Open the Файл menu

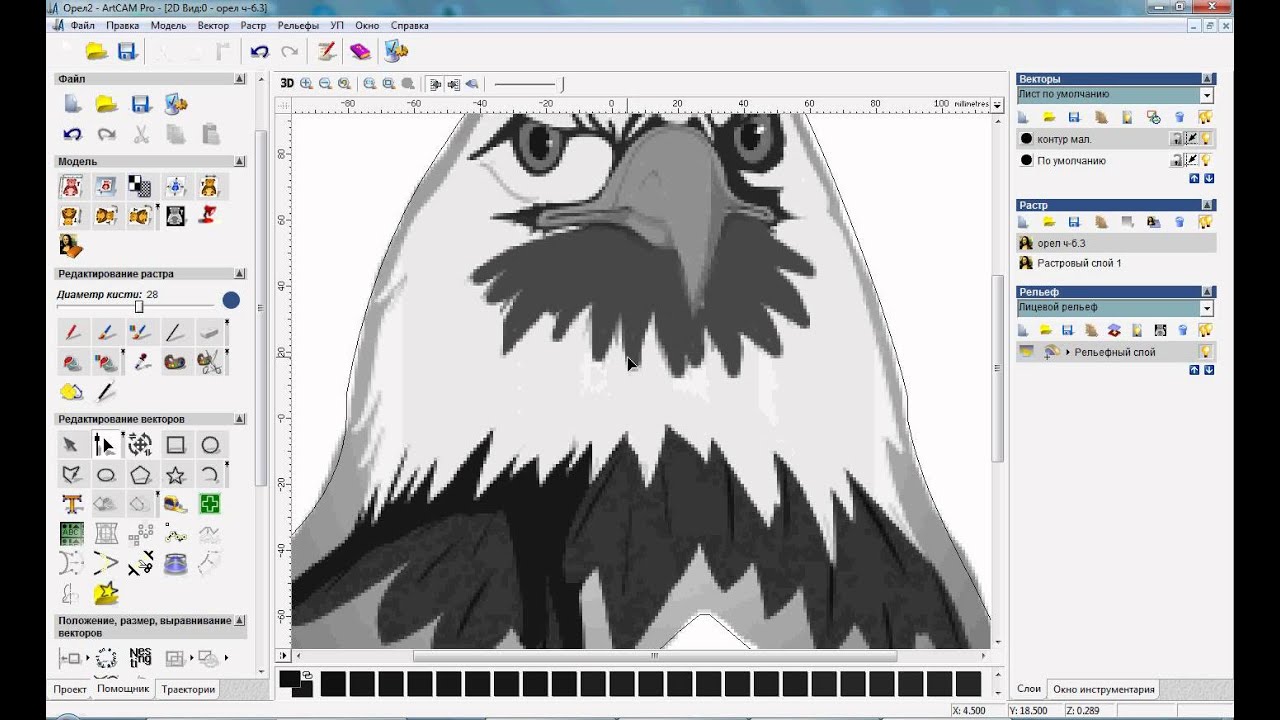pyautogui.click(x=83, y=25)
